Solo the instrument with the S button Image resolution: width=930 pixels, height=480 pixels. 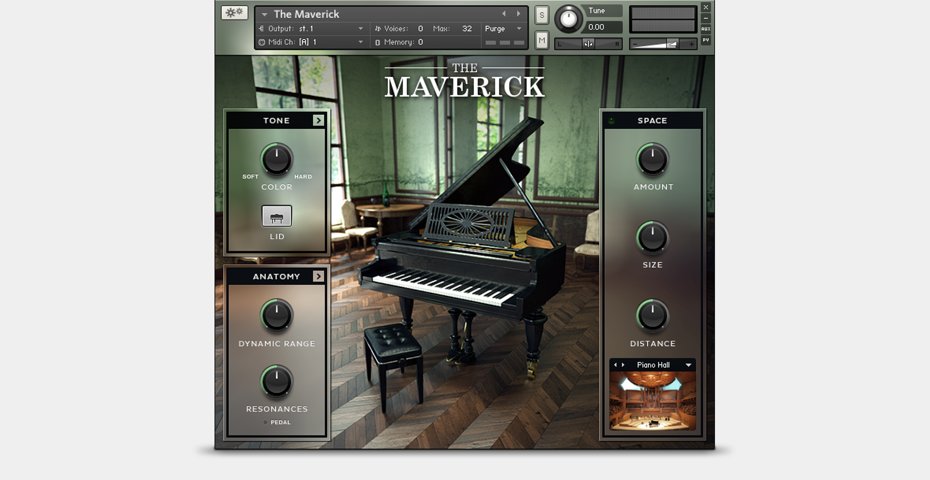541,15
